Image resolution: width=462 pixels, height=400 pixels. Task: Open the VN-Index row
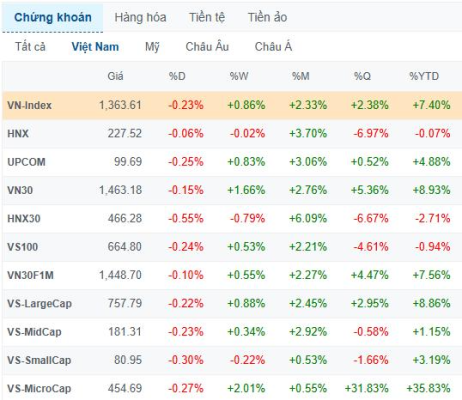232,105
